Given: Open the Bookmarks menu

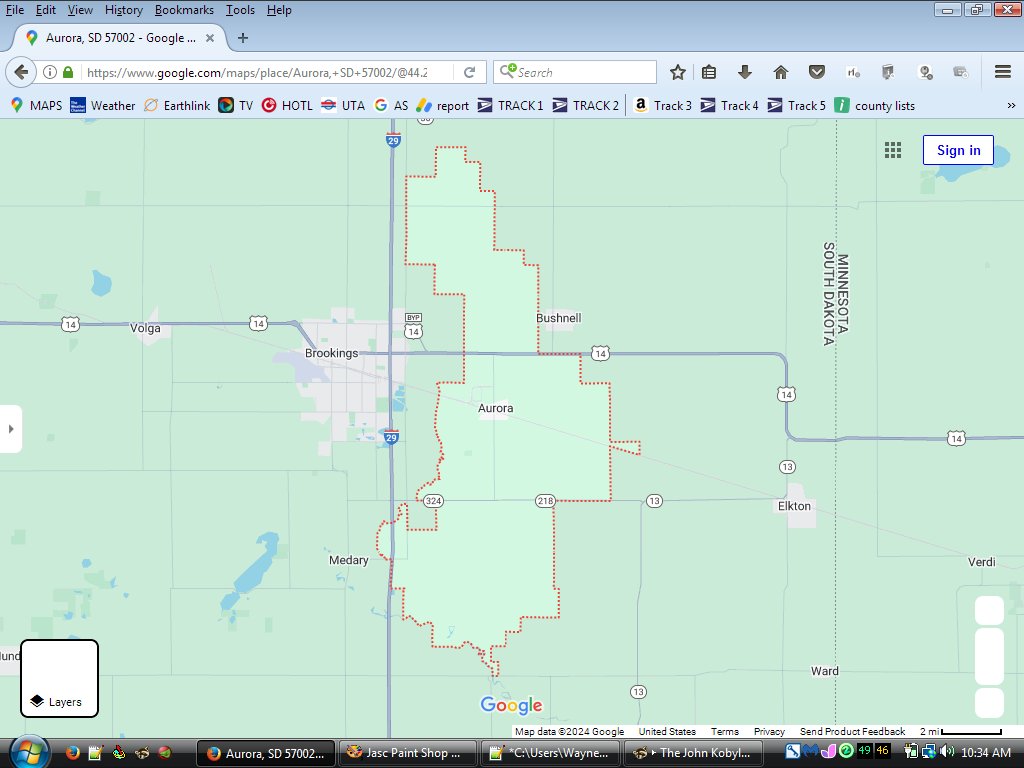Looking at the screenshot, I should point(184,10).
